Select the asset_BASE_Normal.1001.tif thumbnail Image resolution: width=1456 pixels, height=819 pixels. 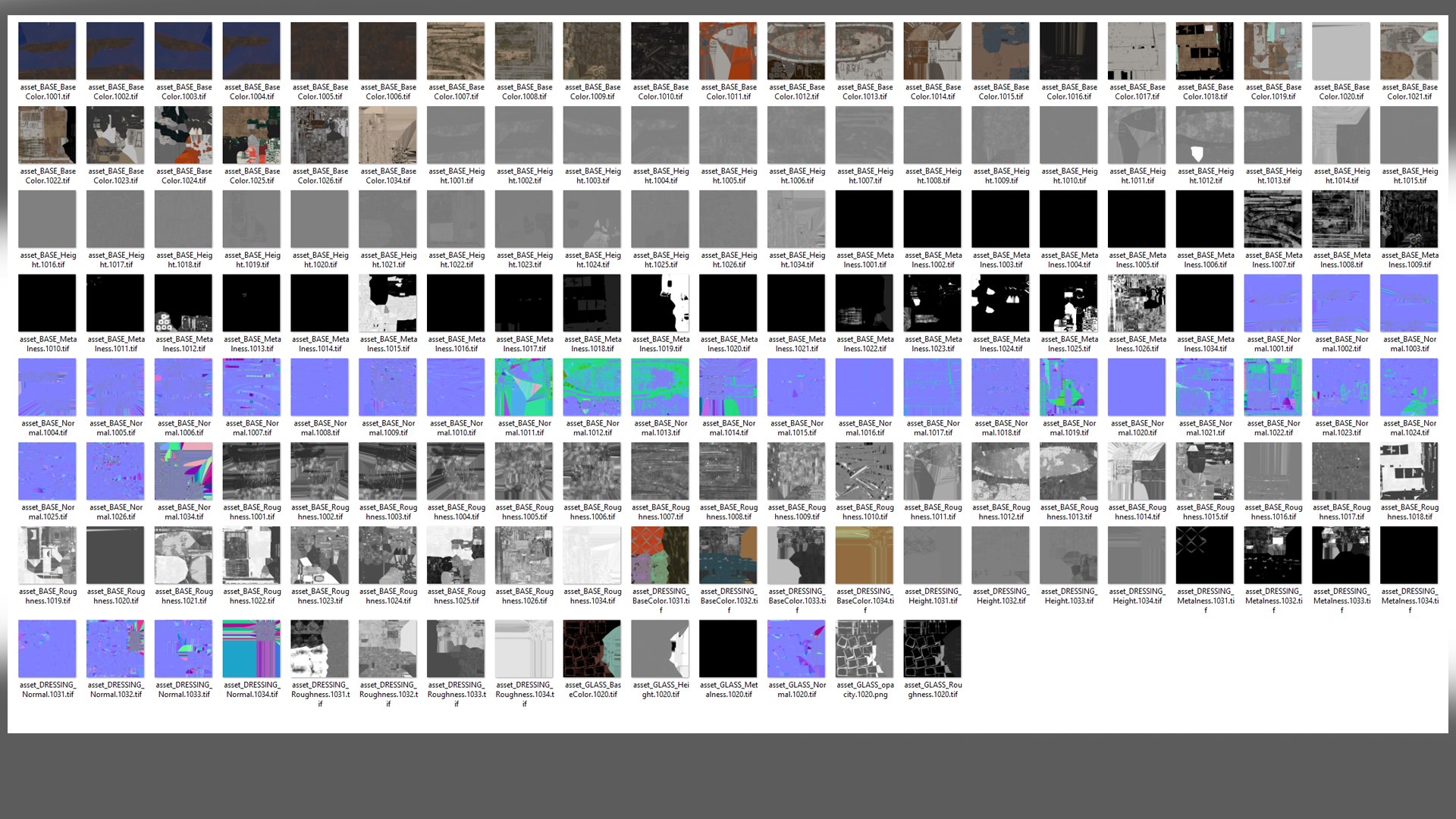pos(1273,303)
